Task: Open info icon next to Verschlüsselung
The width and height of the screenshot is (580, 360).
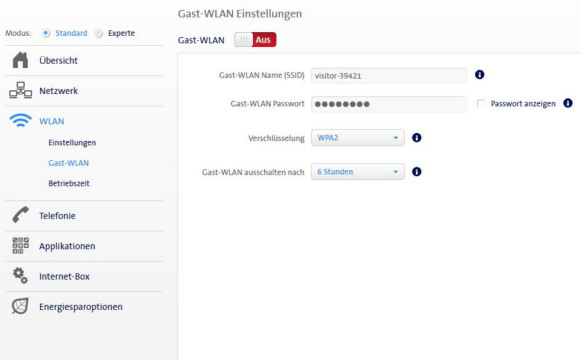Action: tap(417, 138)
